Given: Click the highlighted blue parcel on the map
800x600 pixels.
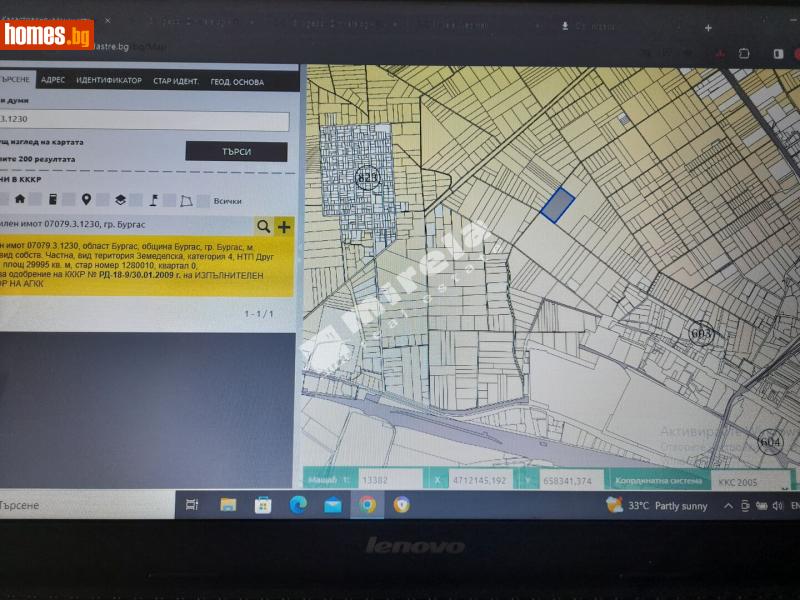Looking at the screenshot, I should coord(557,204).
